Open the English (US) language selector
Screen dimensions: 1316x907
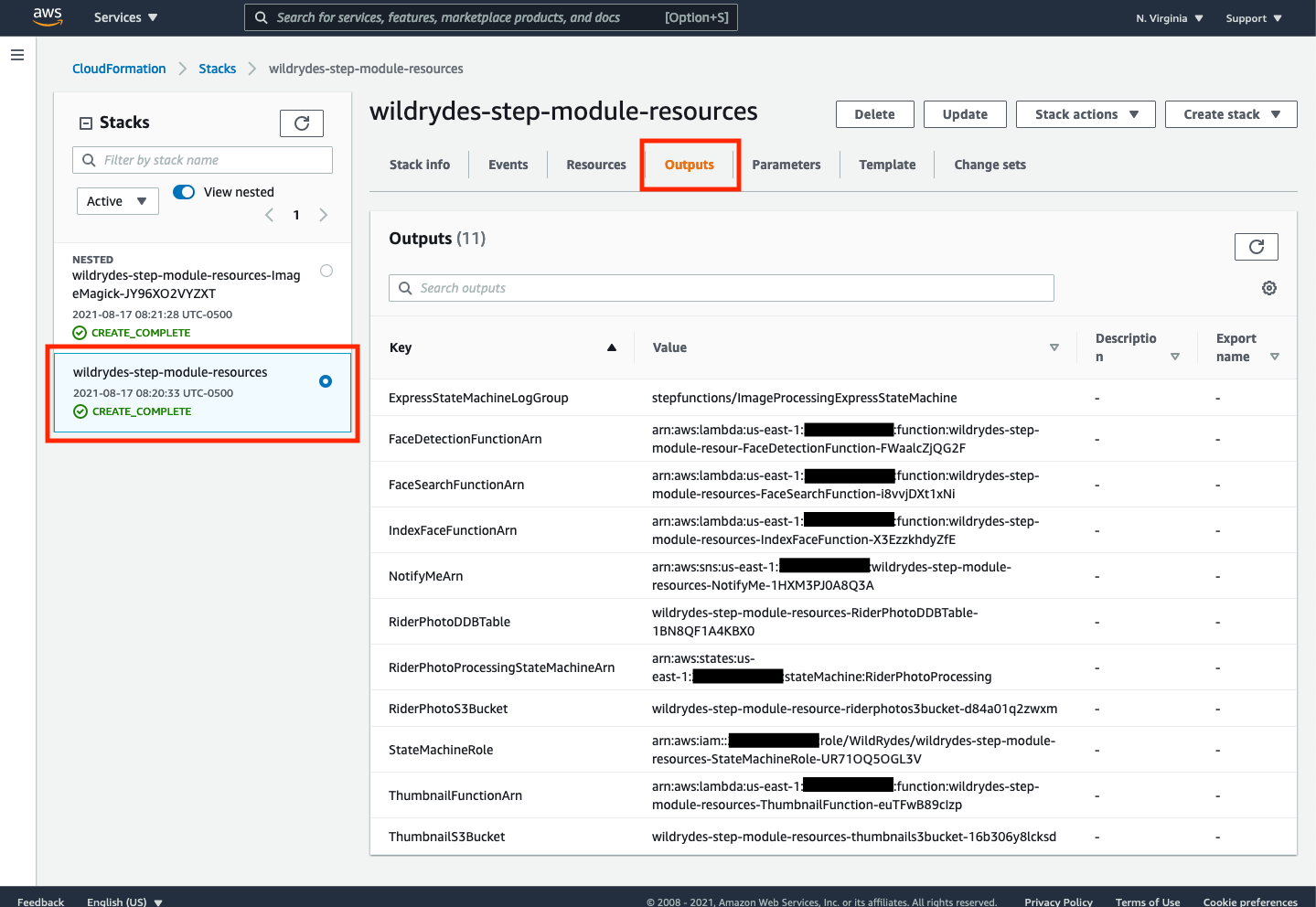click(124, 902)
